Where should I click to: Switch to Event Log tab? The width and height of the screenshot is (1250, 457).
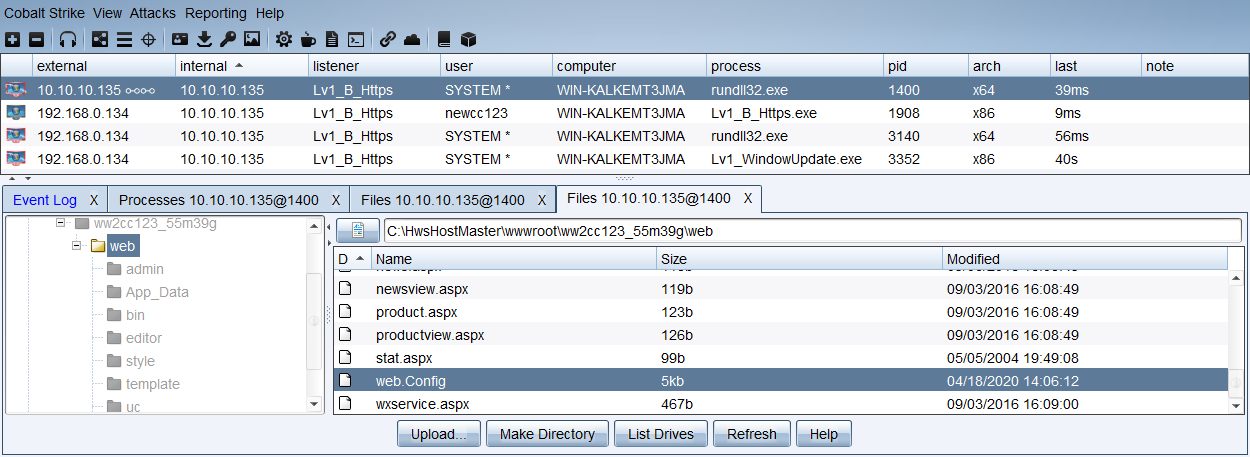pos(45,200)
